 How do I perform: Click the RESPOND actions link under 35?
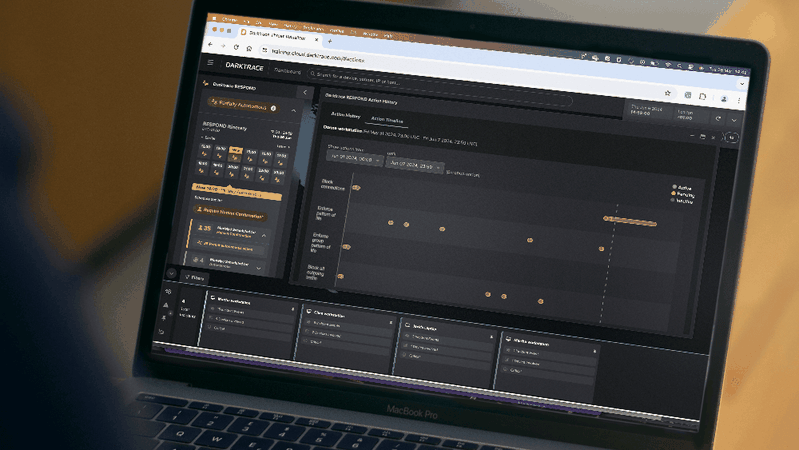[228, 247]
